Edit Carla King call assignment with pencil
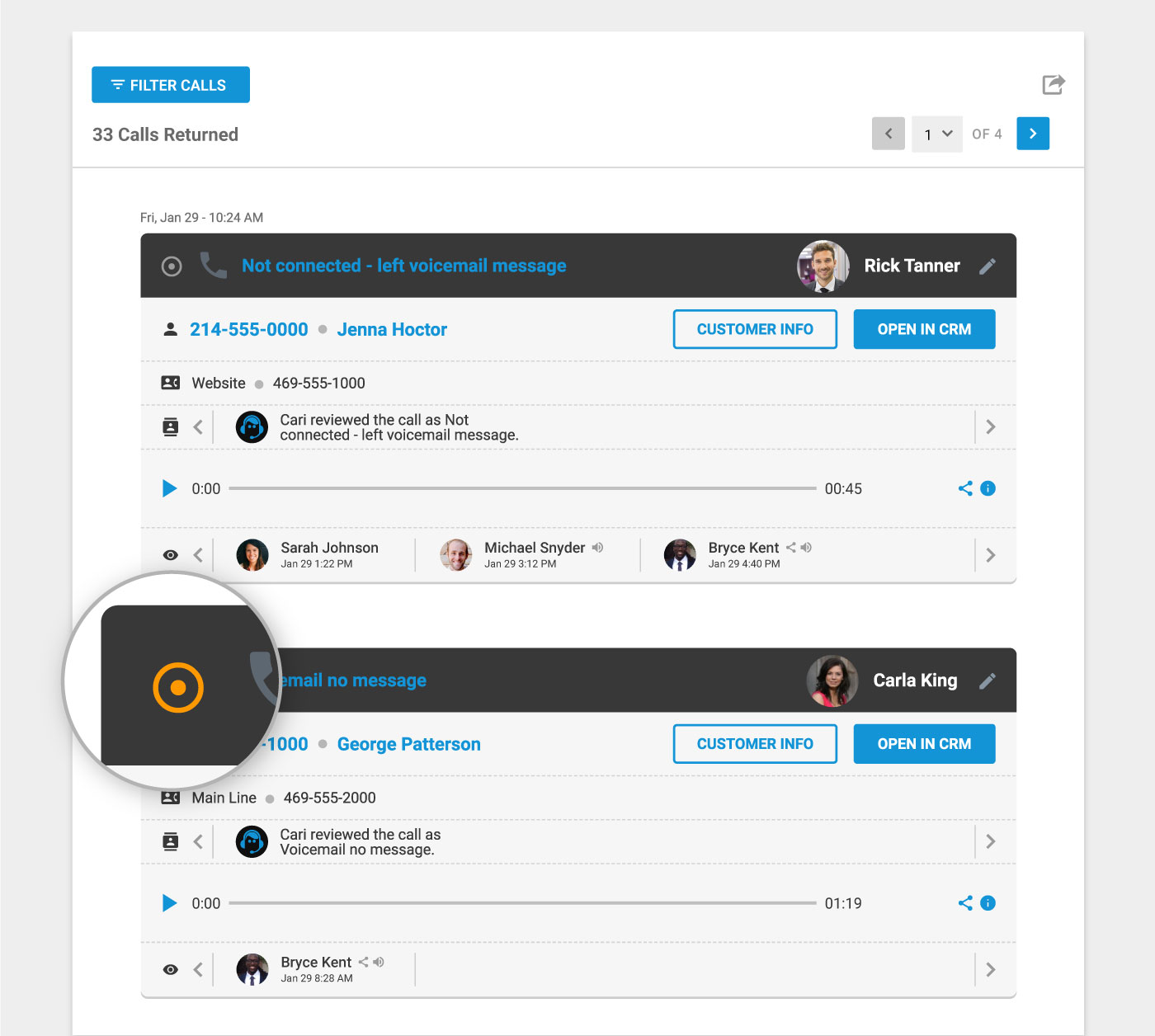Image resolution: width=1155 pixels, height=1036 pixels. click(988, 681)
